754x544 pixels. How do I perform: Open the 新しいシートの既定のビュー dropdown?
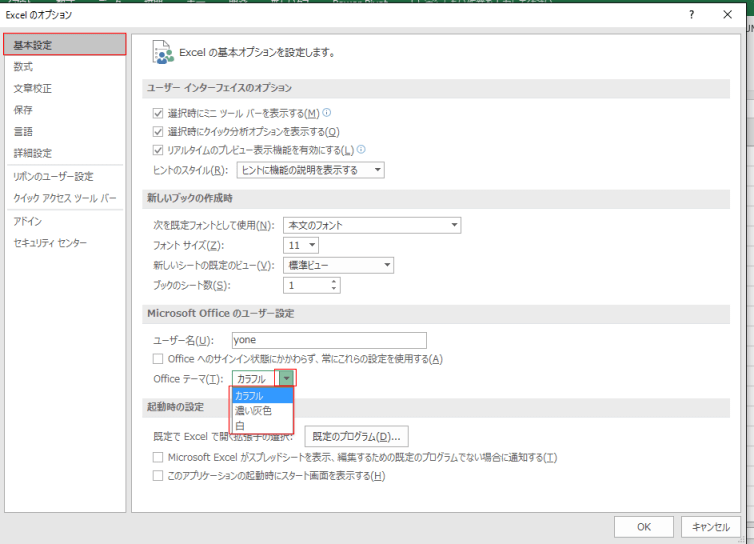pos(338,265)
